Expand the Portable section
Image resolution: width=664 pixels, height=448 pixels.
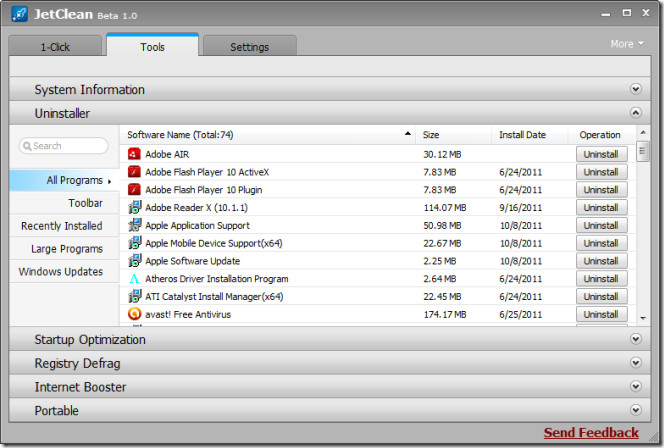click(x=636, y=410)
